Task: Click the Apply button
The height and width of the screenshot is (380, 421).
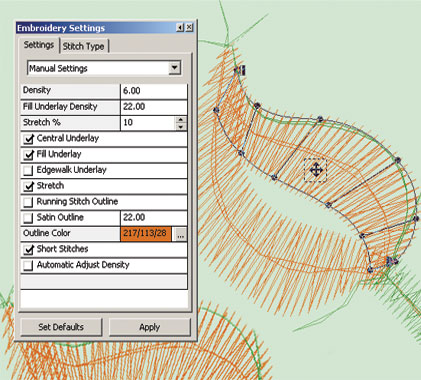Action: tap(150, 327)
